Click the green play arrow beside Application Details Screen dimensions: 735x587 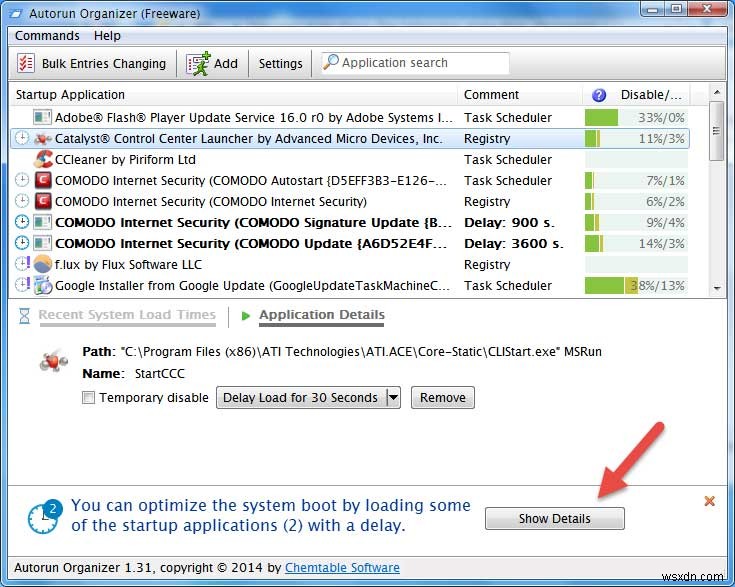click(x=246, y=316)
